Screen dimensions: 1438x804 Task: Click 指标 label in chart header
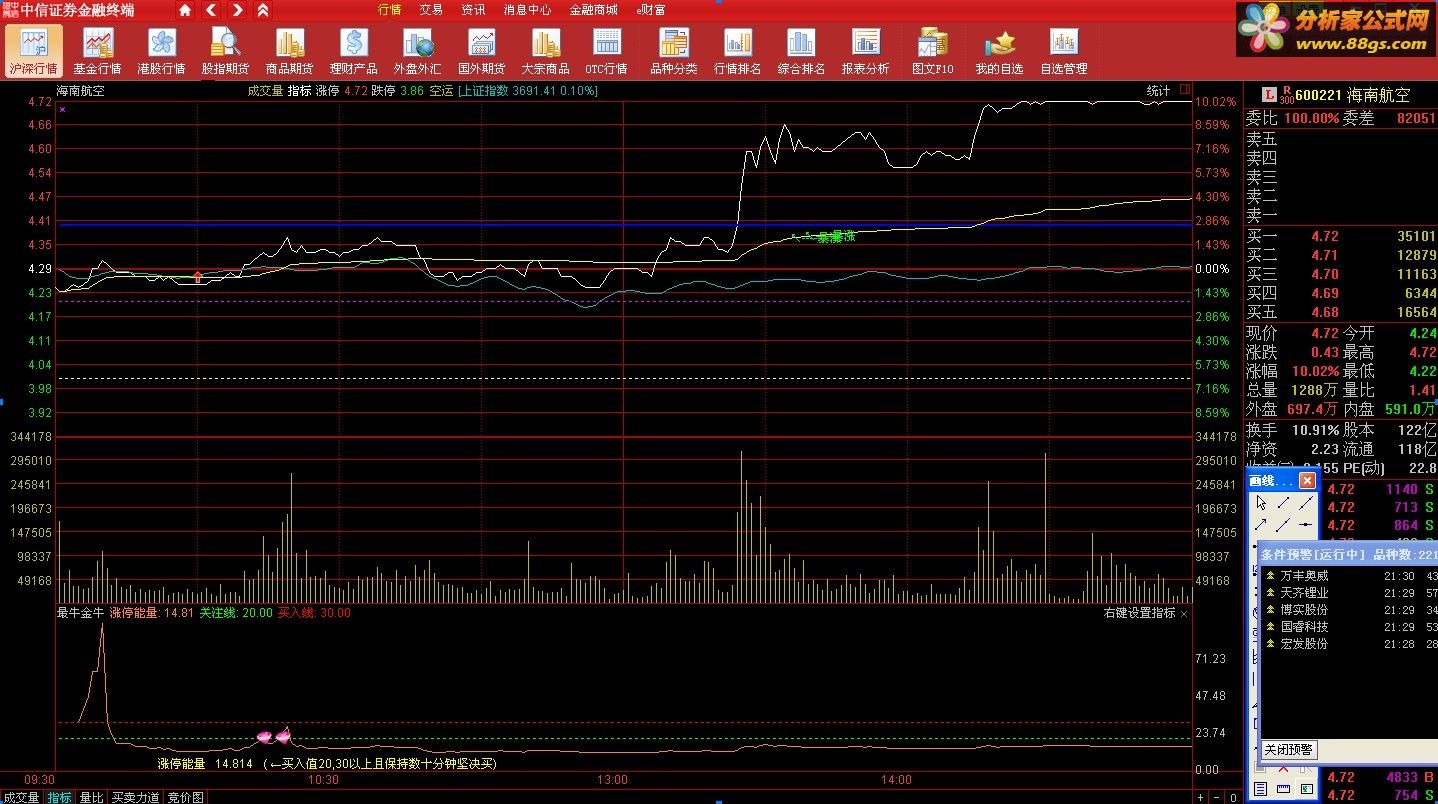tap(299, 91)
